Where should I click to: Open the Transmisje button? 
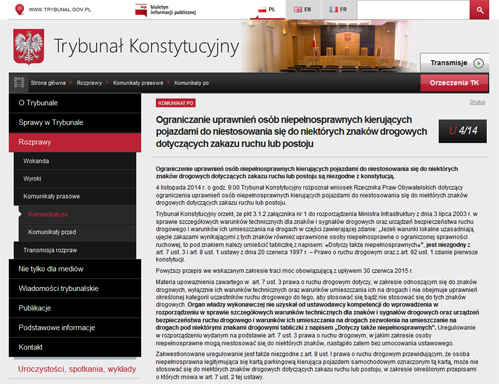pyautogui.click(x=454, y=63)
